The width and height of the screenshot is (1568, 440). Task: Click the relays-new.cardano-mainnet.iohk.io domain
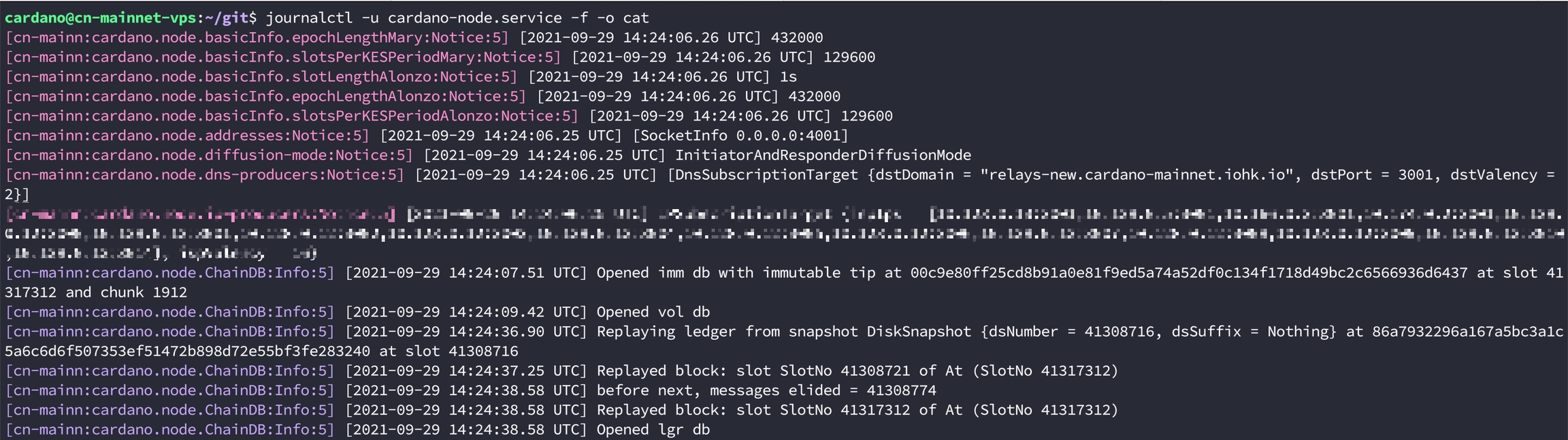(x=1137, y=175)
